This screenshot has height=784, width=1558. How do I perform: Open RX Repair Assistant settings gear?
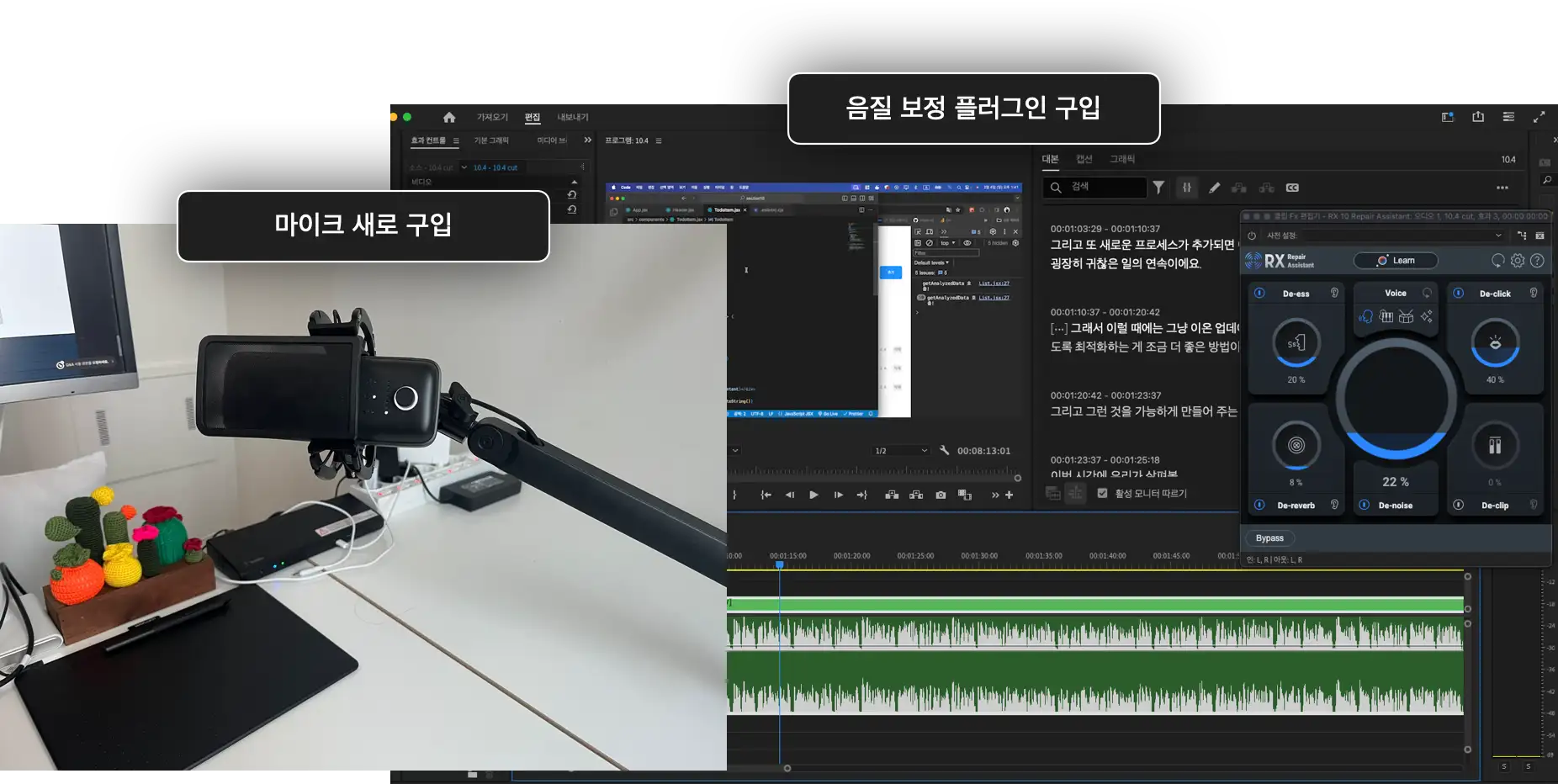coord(1518,261)
